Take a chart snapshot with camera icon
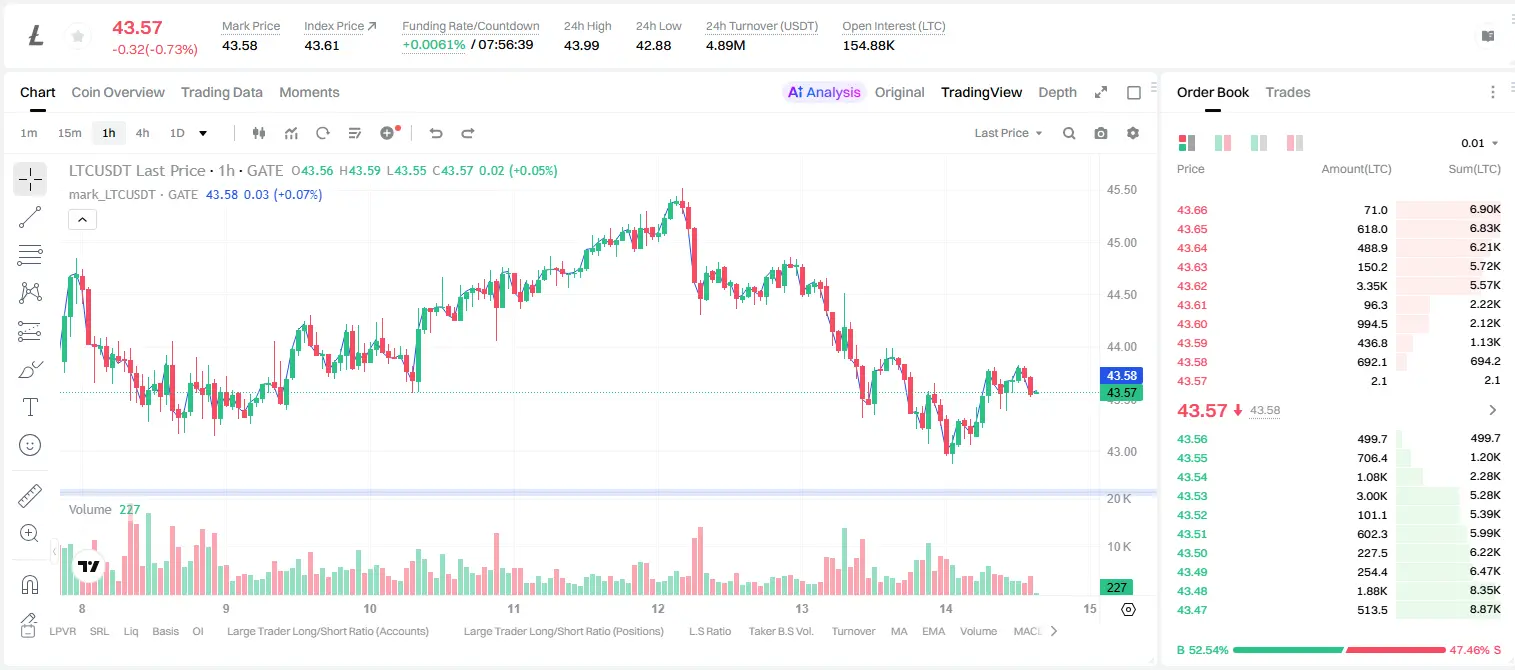 (x=1101, y=133)
